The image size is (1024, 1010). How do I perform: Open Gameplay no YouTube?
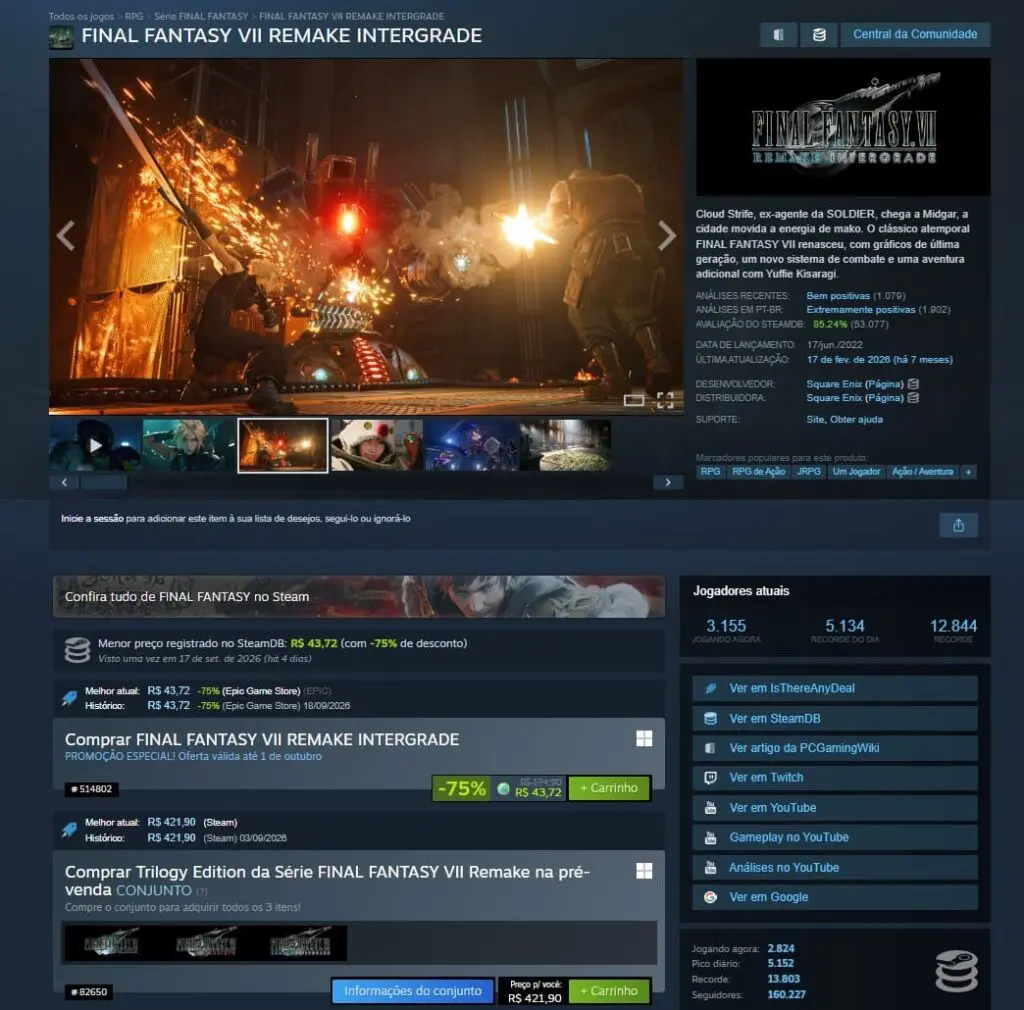tap(835, 837)
